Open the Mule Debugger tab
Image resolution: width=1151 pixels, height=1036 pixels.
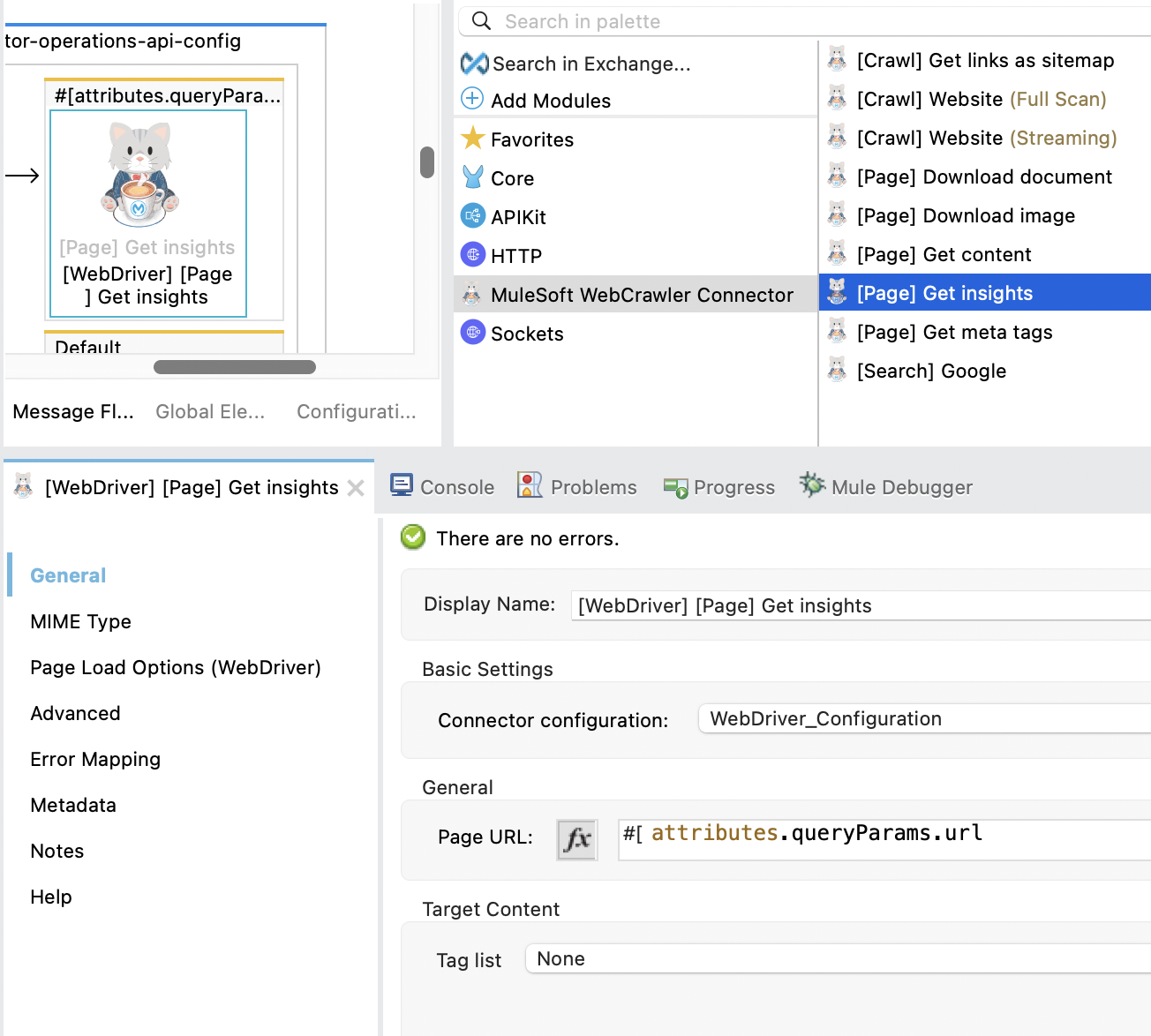[886, 487]
